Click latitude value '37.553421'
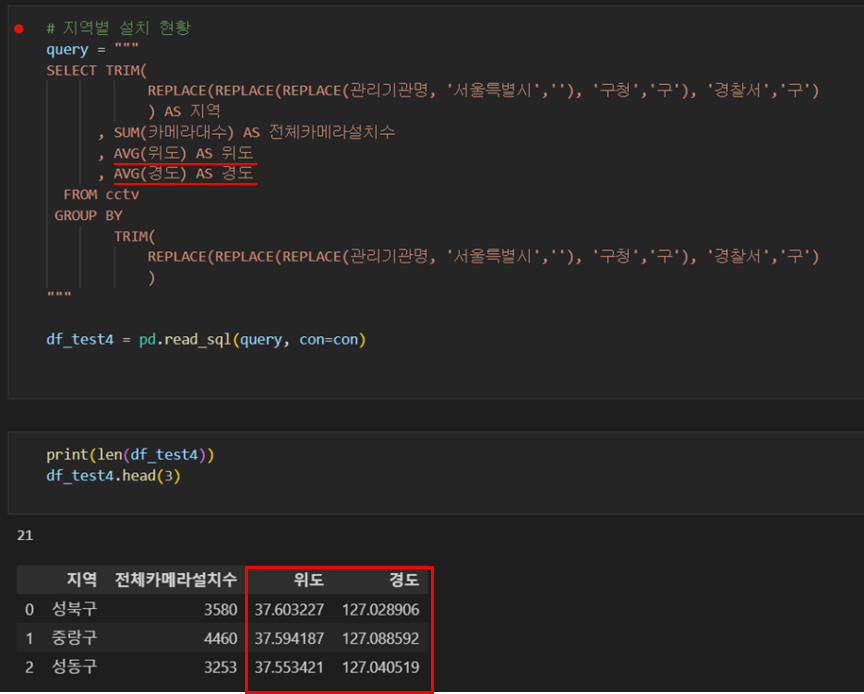 click(x=289, y=668)
